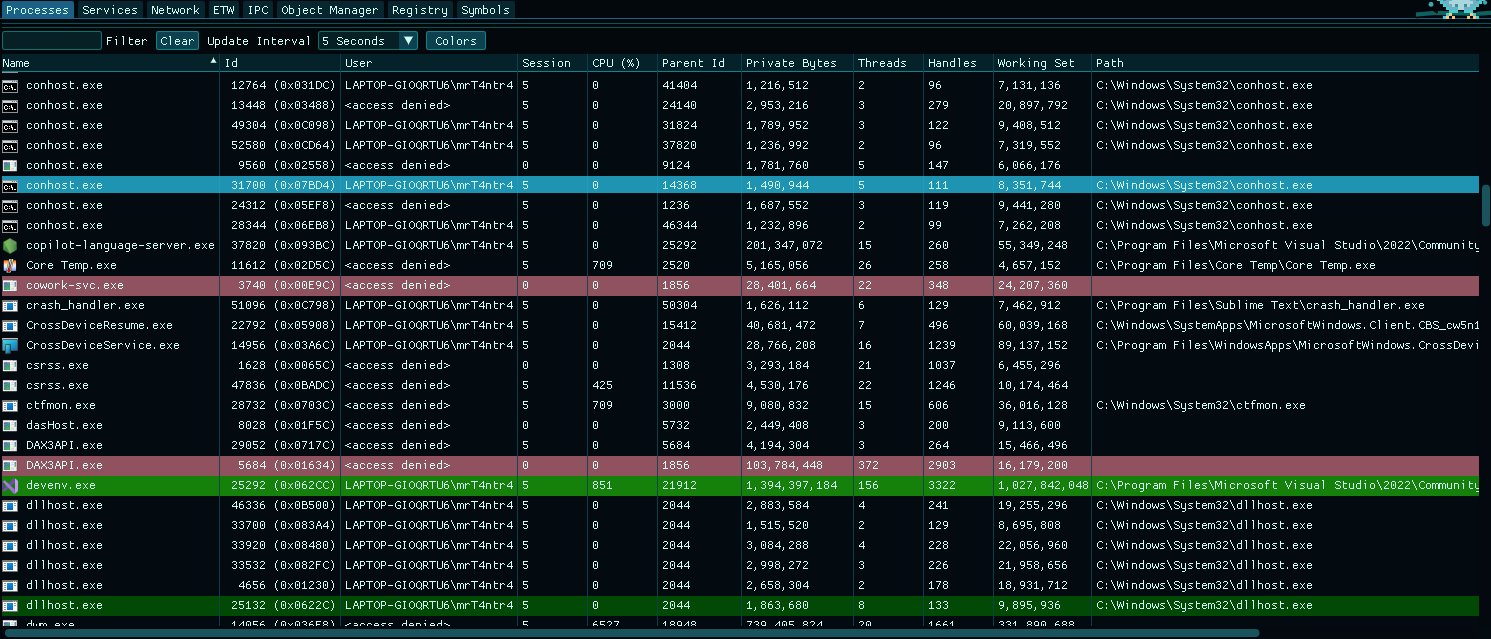Click the Handles value 2903
The width and height of the screenshot is (1491, 639).
point(942,465)
